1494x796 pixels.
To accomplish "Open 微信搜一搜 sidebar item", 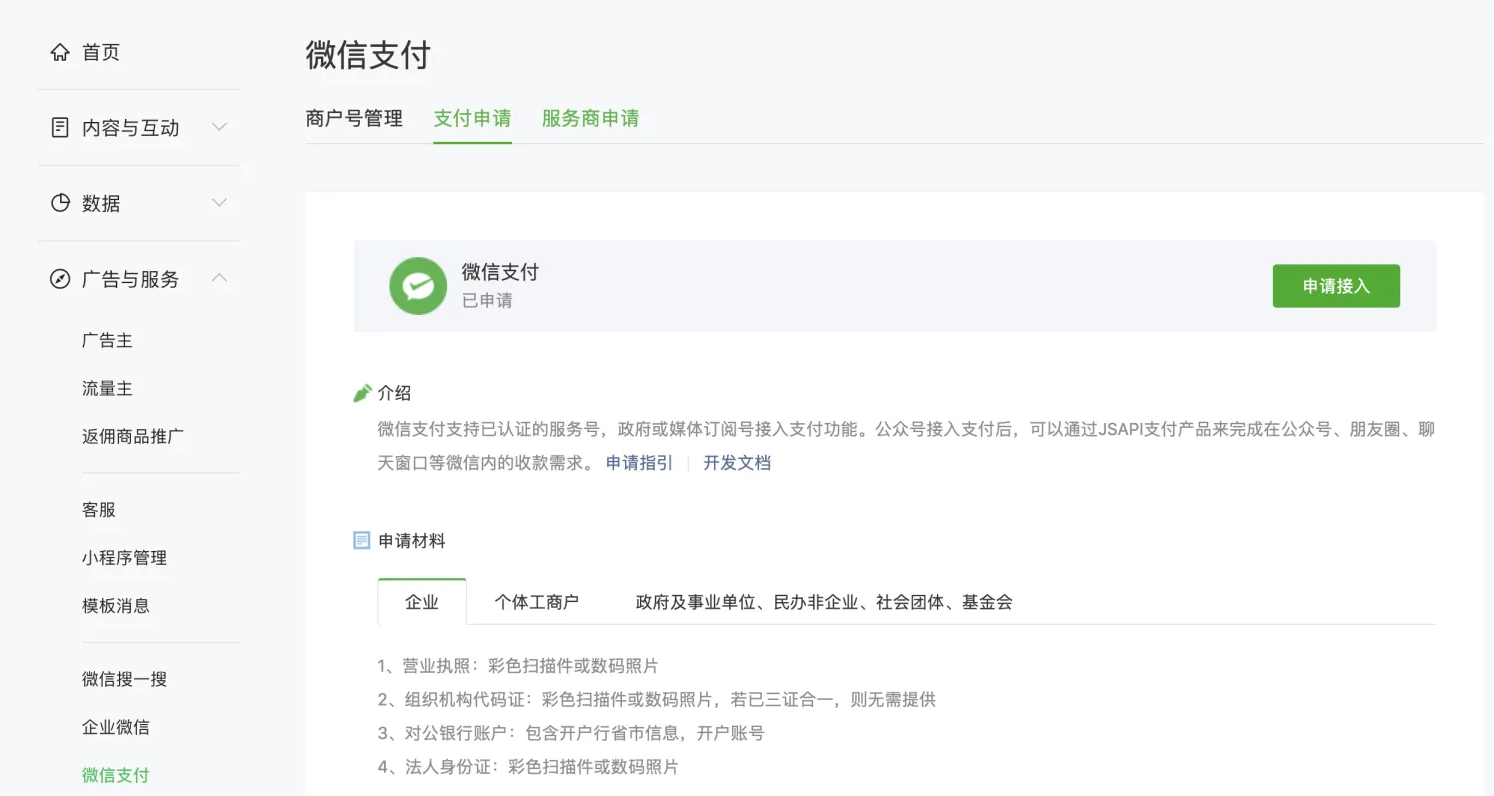I will tap(124, 680).
